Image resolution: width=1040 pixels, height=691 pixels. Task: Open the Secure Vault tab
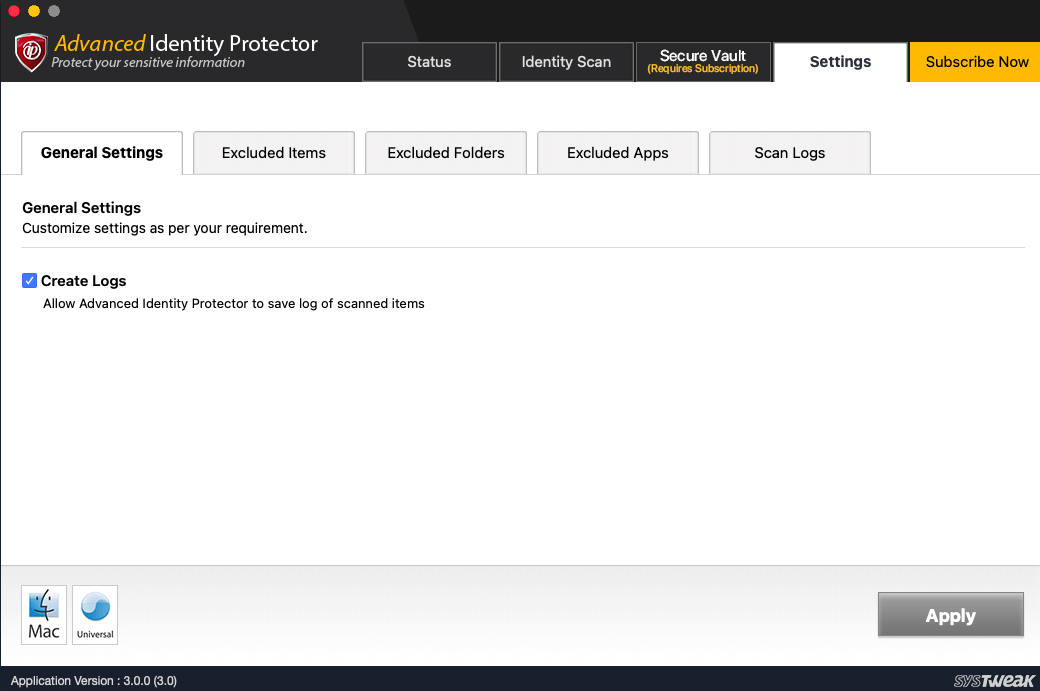(x=703, y=62)
